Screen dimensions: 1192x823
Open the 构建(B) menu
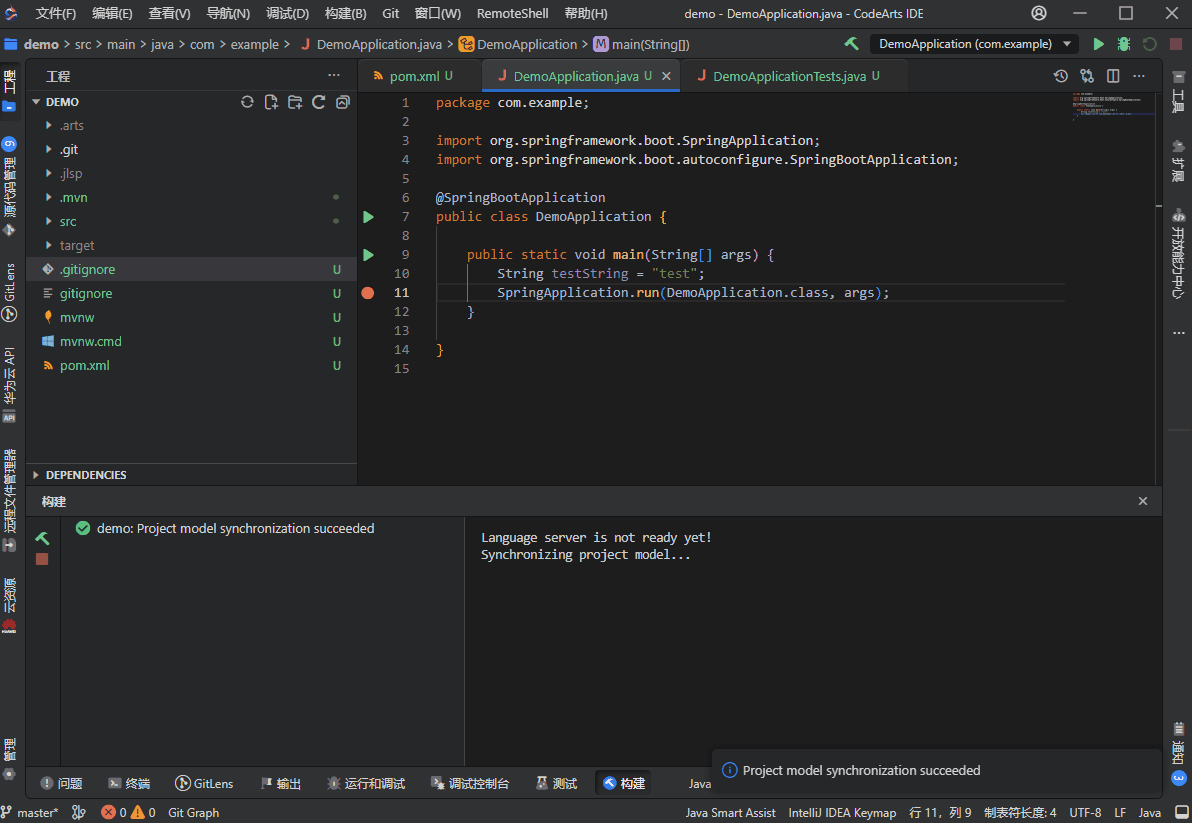pos(345,13)
